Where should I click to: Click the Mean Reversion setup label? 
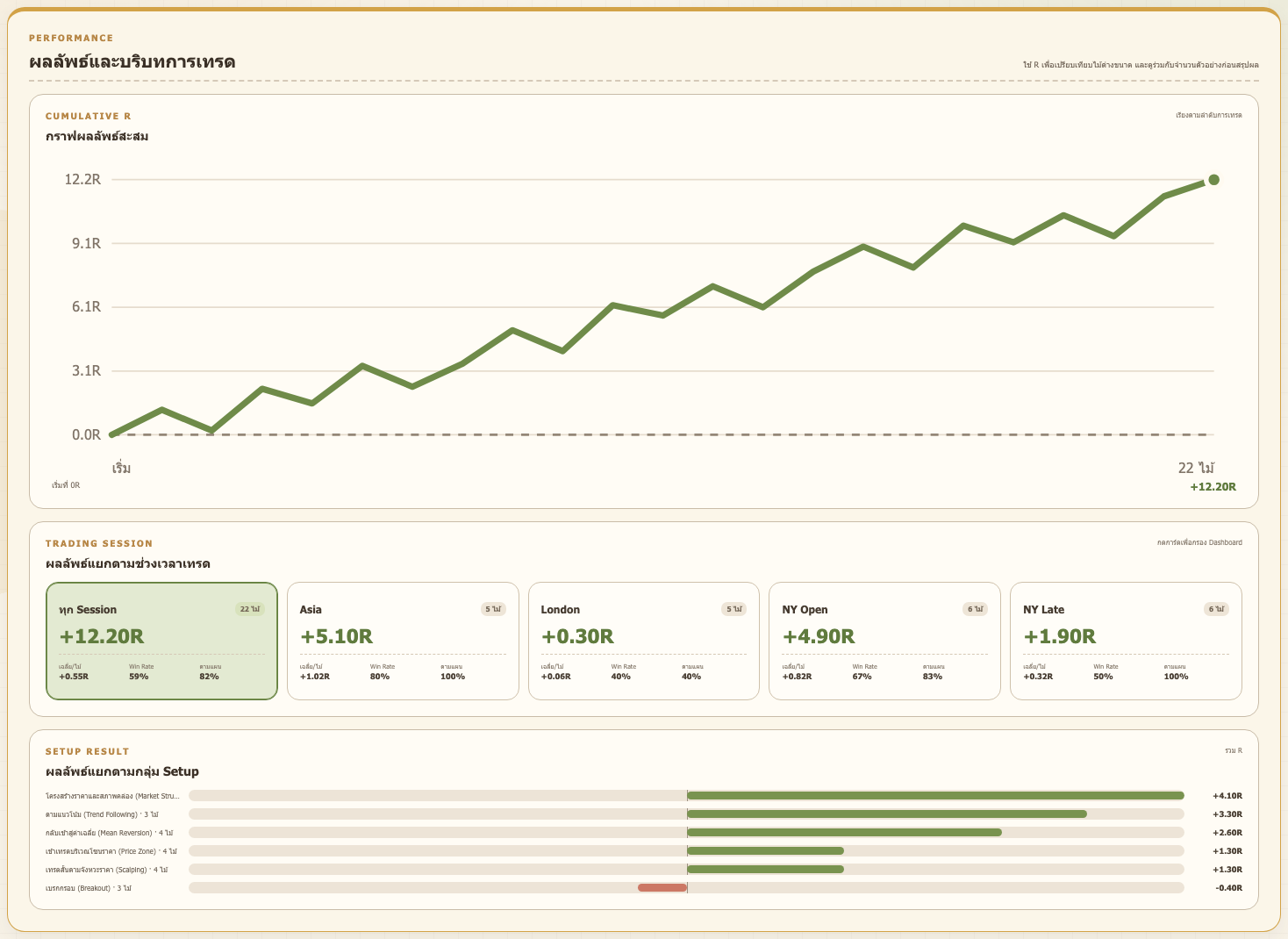click(109, 833)
